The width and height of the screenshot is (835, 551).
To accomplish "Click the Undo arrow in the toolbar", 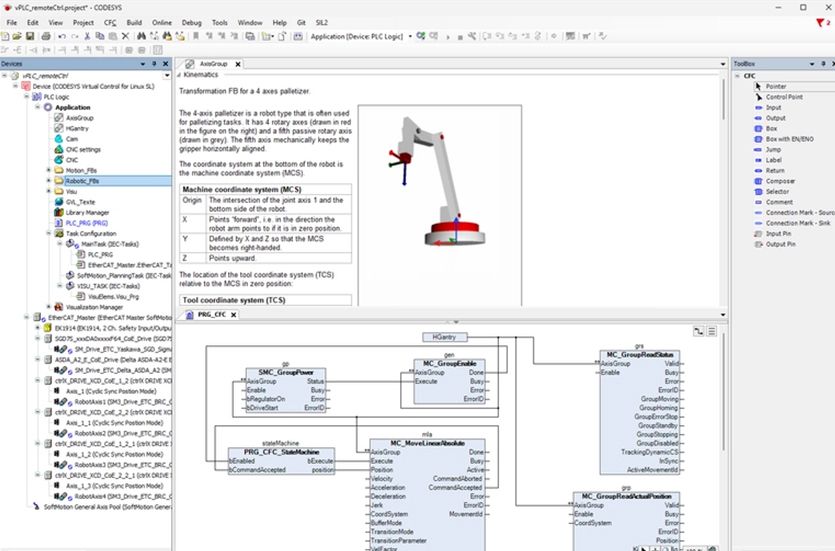I will coord(62,36).
